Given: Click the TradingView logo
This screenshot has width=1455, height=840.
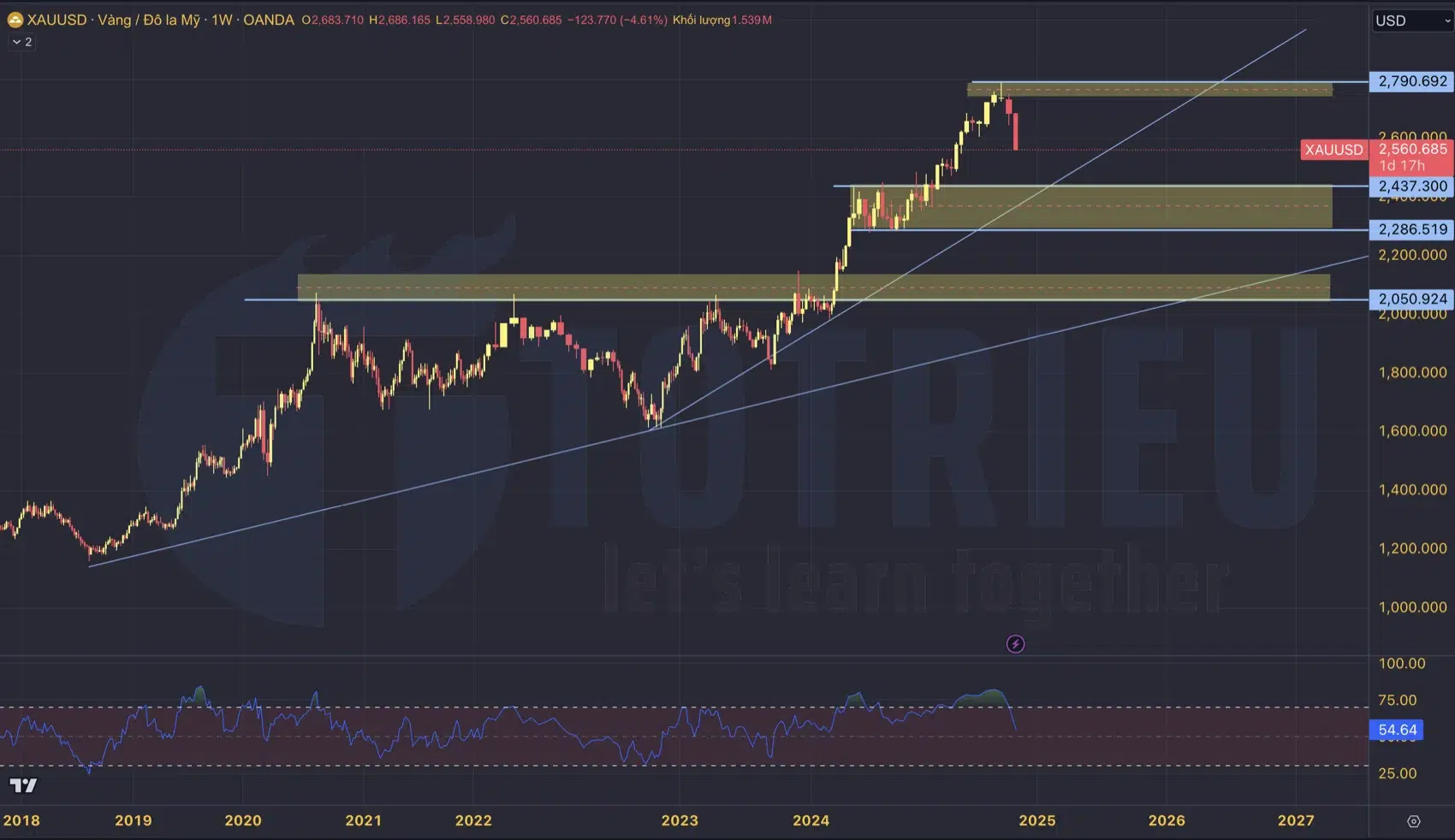Looking at the screenshot, I should (x=23, y=785).
